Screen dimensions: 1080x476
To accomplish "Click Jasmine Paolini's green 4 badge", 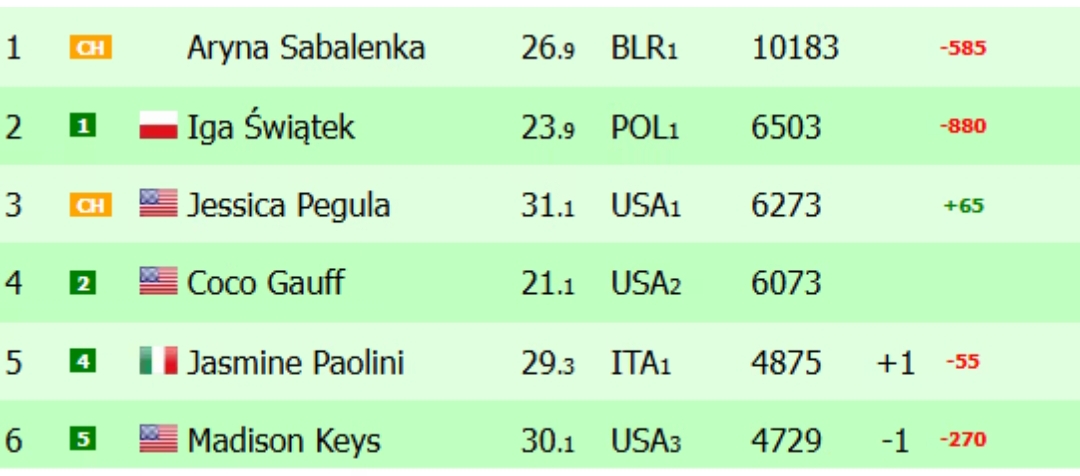I will point(83,361).
